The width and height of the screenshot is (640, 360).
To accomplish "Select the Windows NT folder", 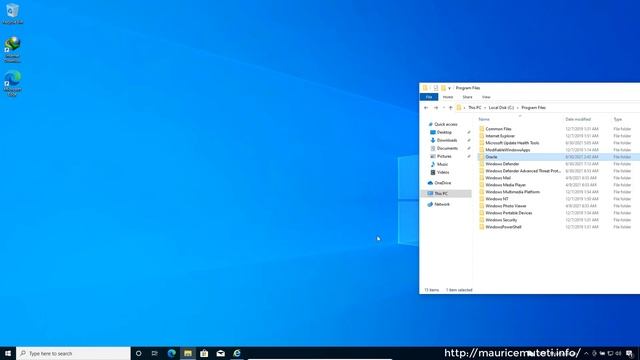I will click(x=497, y=199).
